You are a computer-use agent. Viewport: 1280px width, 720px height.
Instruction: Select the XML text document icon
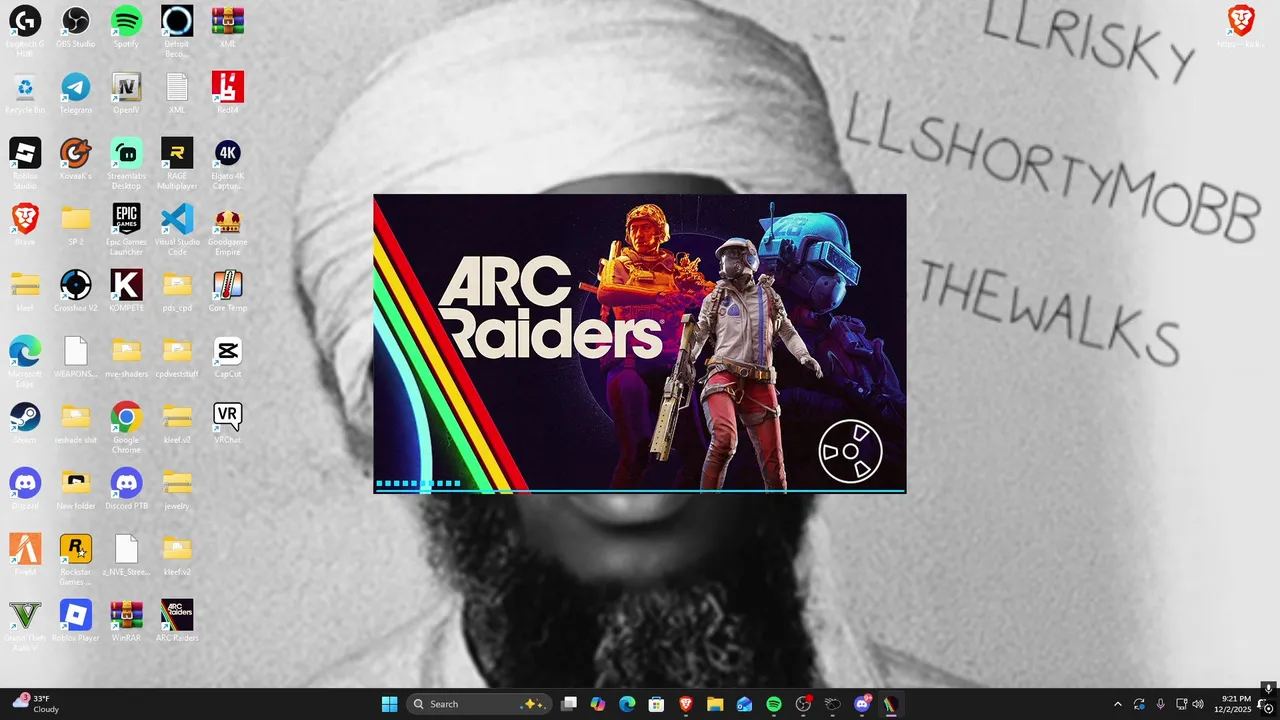click(x=177, y=93)
